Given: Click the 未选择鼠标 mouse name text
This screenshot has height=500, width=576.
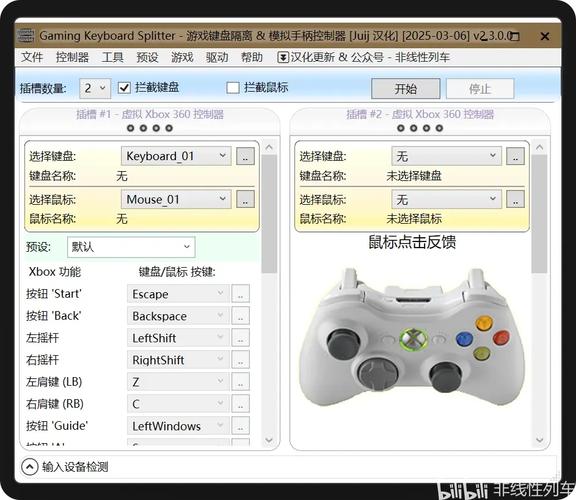Looking at the screenshot, I should (x=414, y=219).
